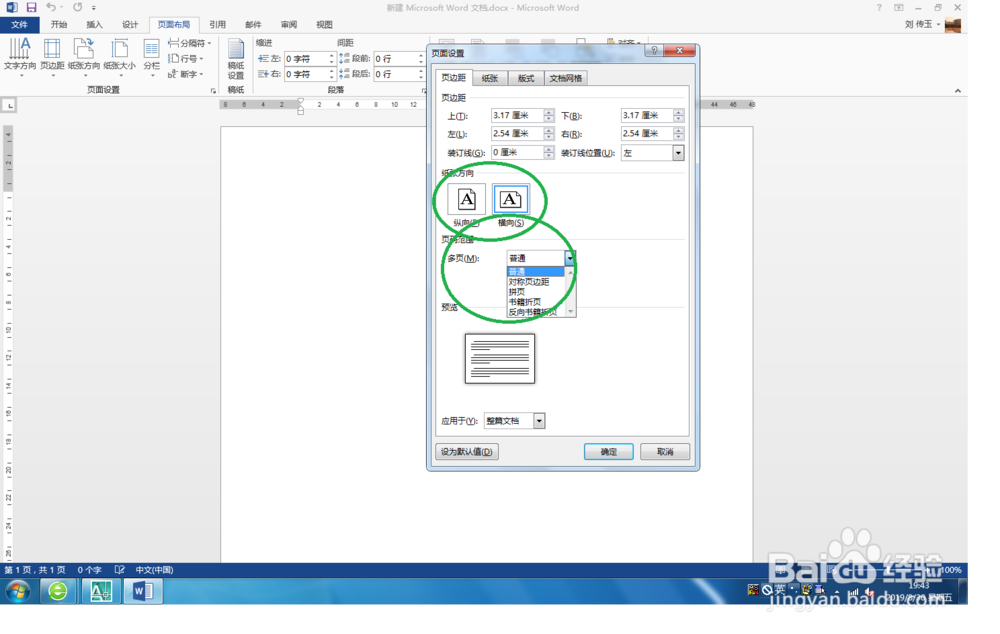Choose 对称页边距 from the multi-page list
The height and width of the screenshot is (634, 1000).
coord(527,282)
